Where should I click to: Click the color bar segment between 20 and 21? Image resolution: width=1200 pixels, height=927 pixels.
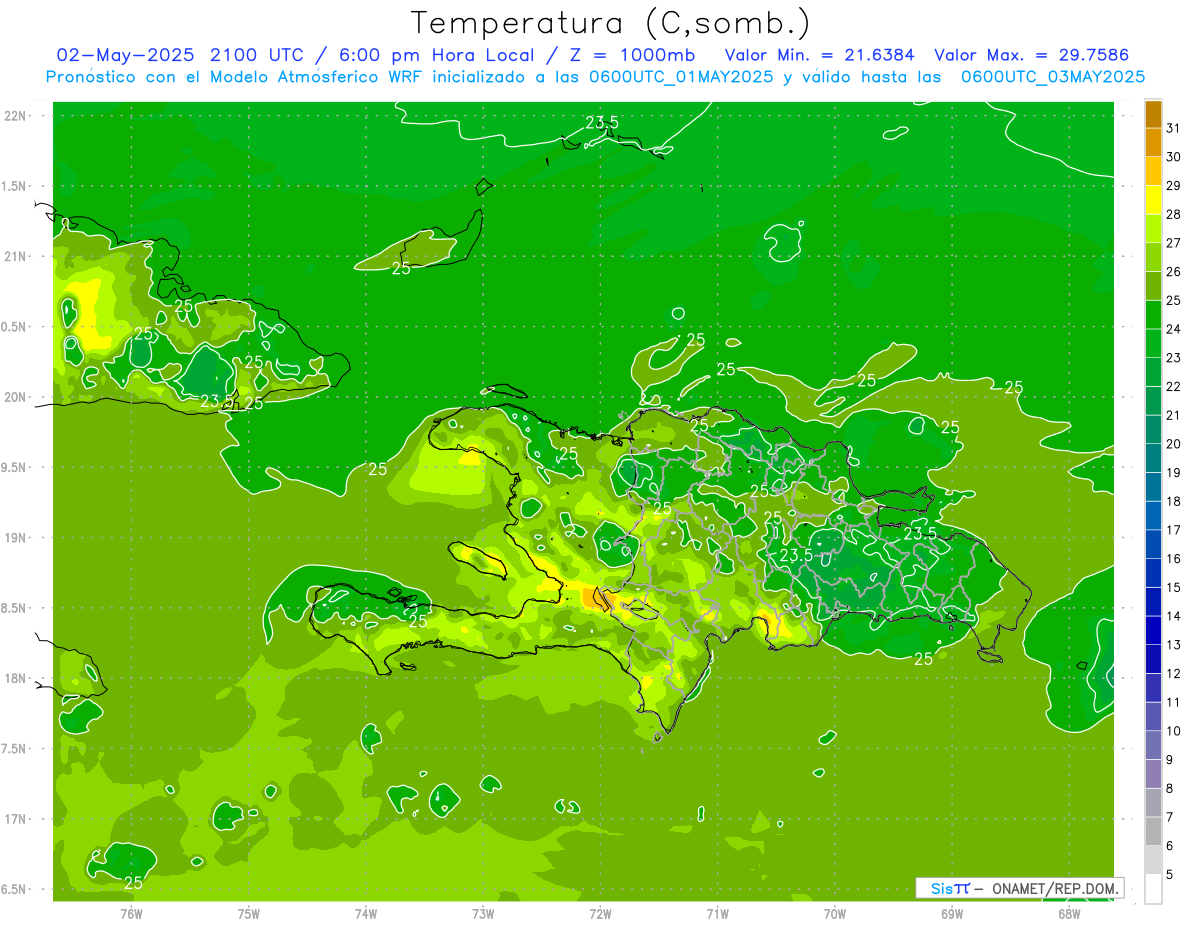click(x=1153, y=429)
